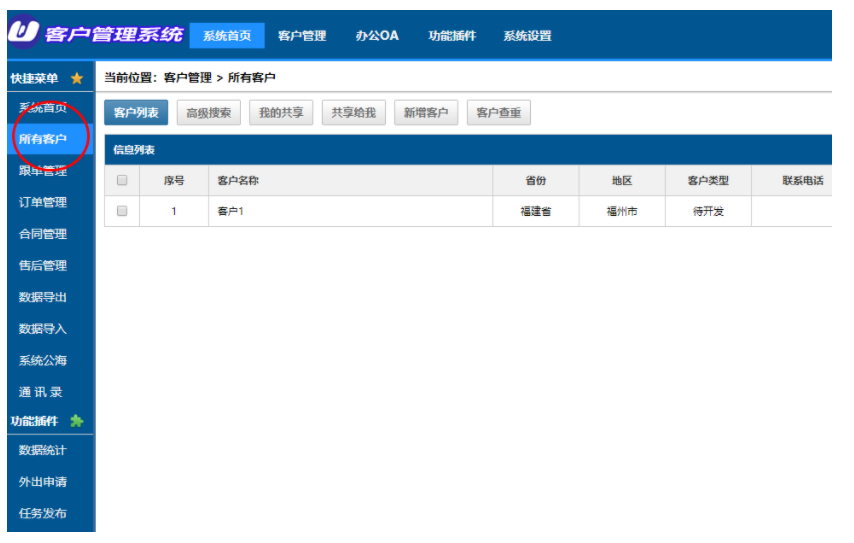
Task: Show 共享给我 customers
Action: tap(353, 113)
